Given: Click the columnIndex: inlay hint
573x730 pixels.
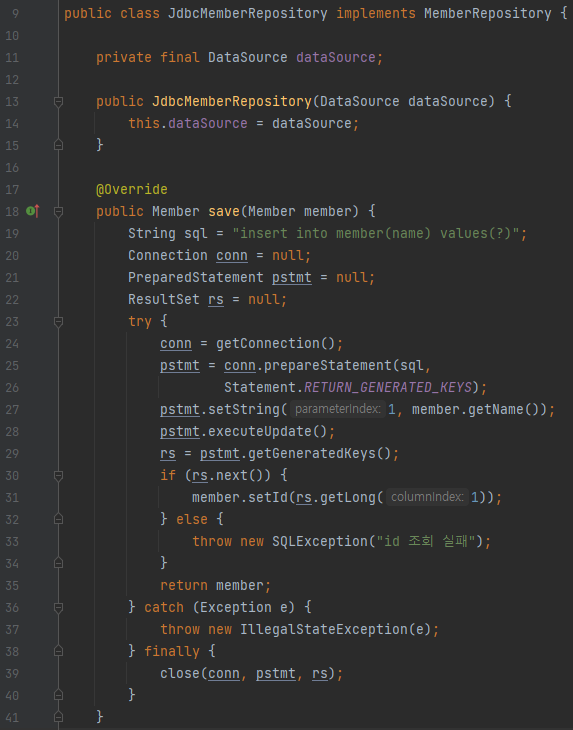Looking at the screenshot, I should (427, 497).
